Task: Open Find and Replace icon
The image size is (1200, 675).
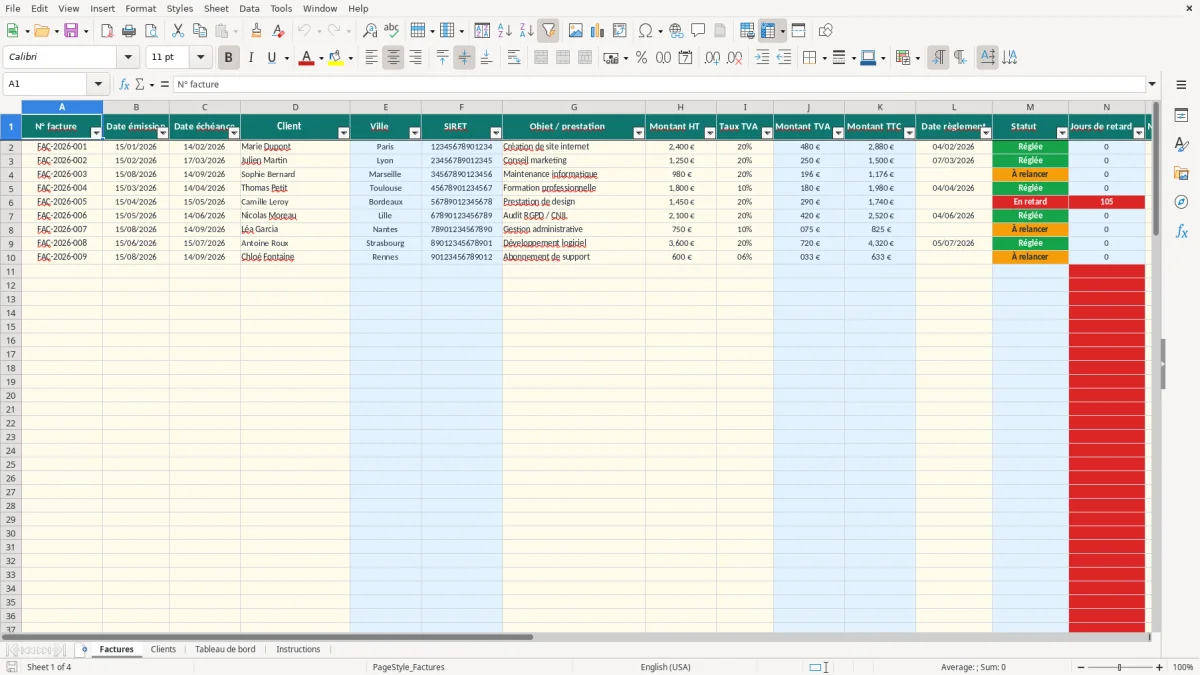Action: click(x=370, y=31)
